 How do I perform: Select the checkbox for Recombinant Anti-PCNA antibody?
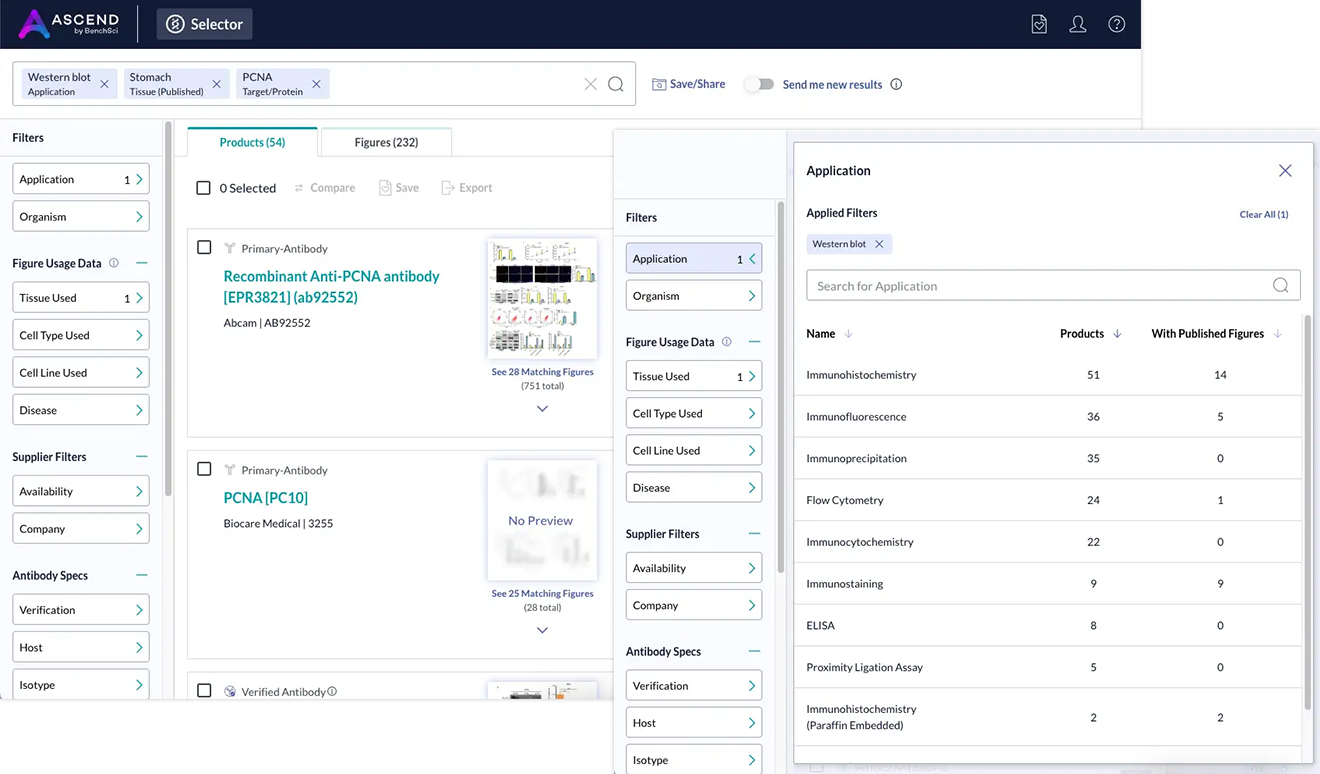(204, 247)
